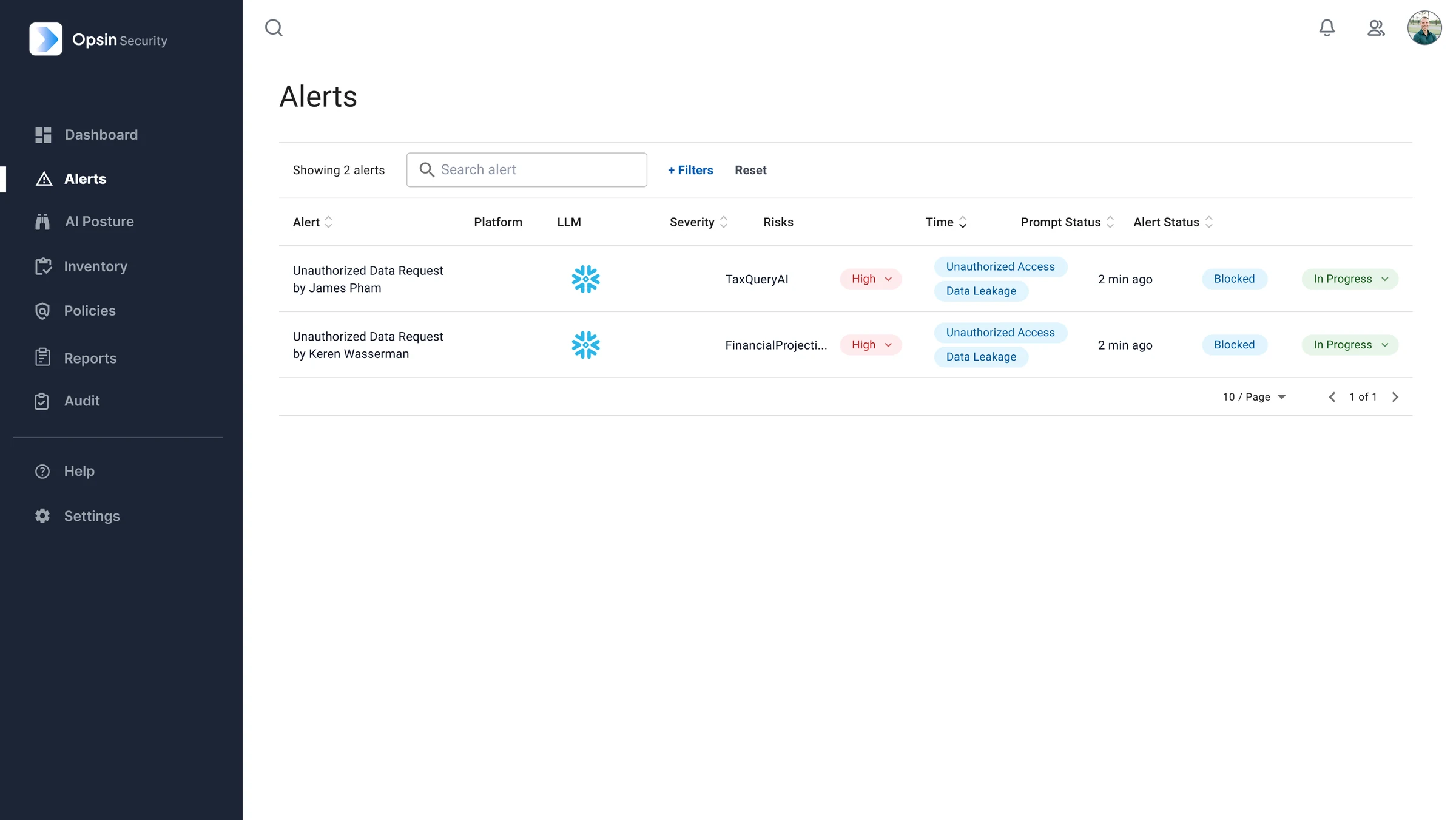1456x820 pixels.
Task: Click the Settings gear icon
Action: pyautogui.click(x=42, y=516)
